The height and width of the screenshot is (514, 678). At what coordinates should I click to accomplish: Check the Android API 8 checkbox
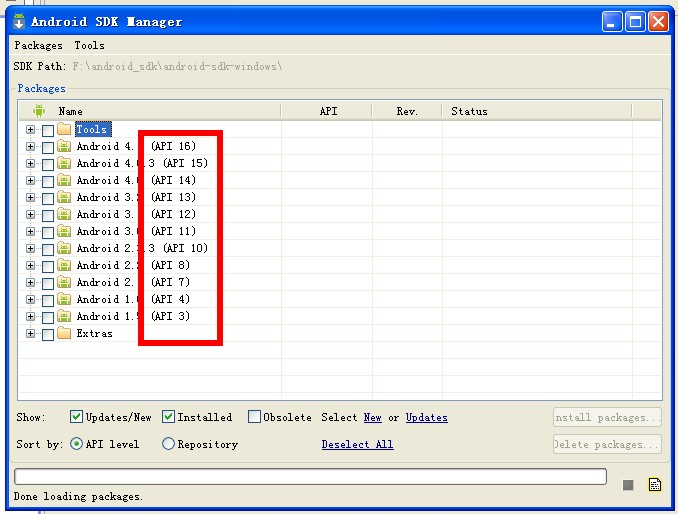click(x=48, y=266)
